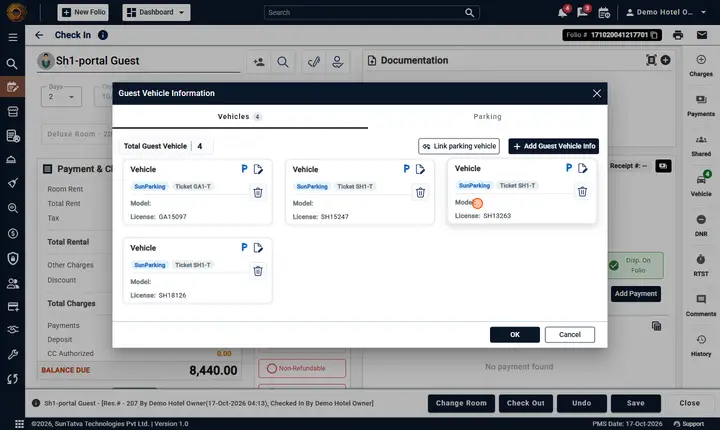Open Charges in the right panel
Screen dimensions: 720x430
[x=701, y=66]
